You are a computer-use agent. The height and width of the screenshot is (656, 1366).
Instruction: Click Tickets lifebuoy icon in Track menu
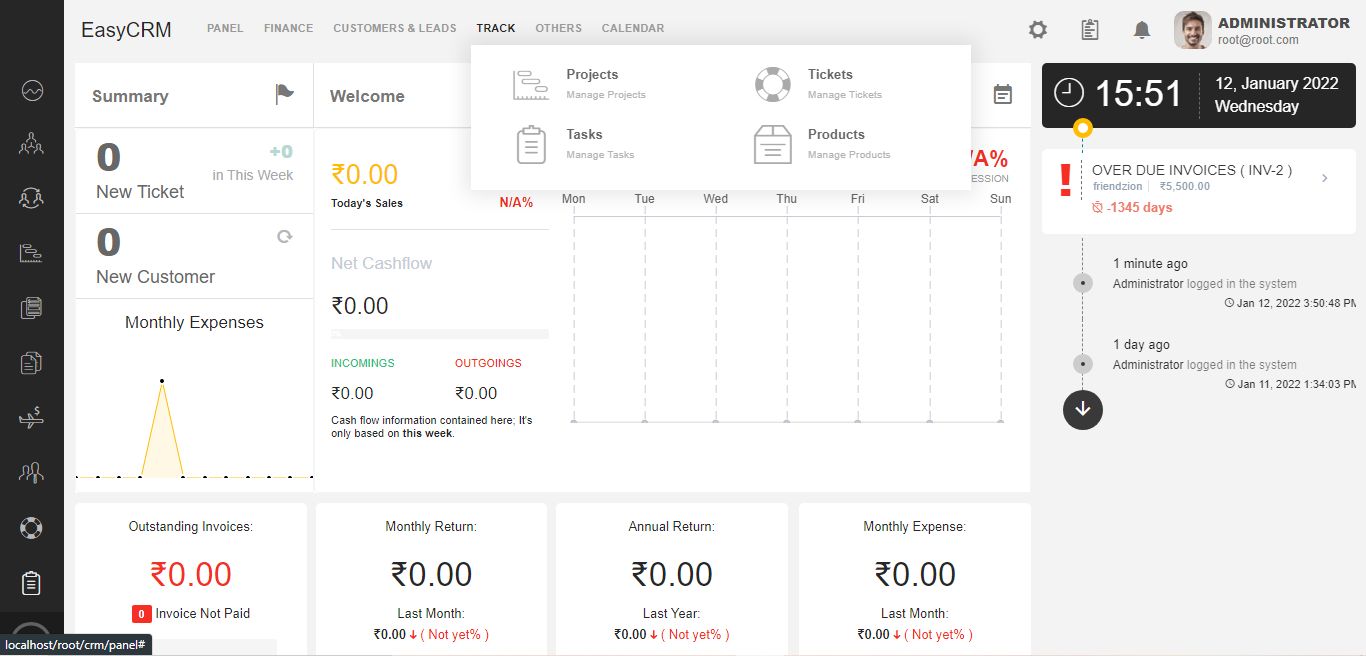[x=772, y=85]
